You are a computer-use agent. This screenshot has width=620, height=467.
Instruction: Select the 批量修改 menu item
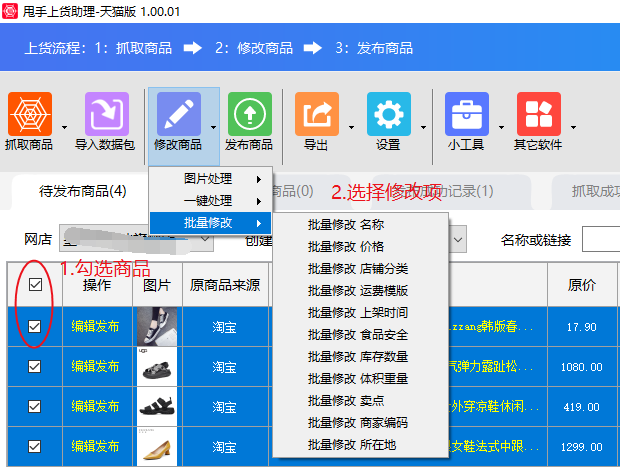point(210,223)
